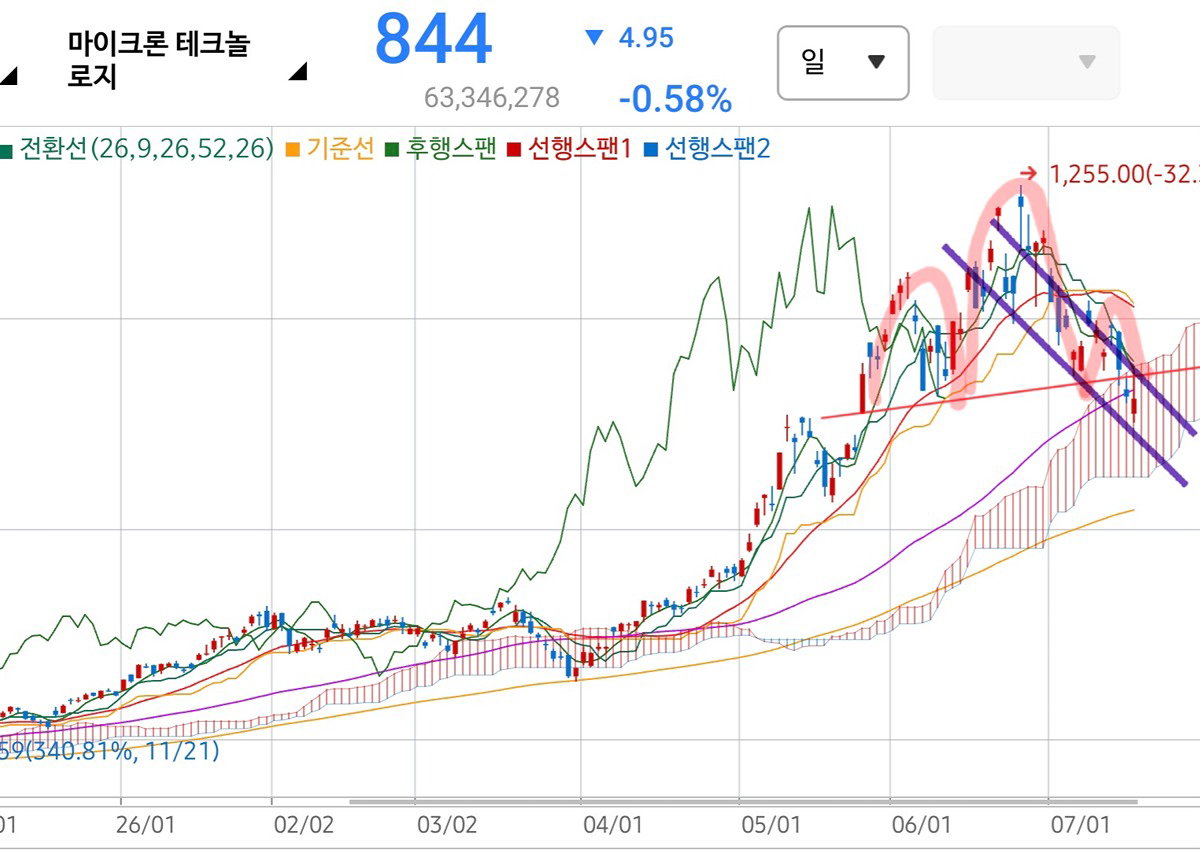Screen dimensions: 1200x850
Task: Click the blue 선행스팬2 legend square
Action: (650, 151)
